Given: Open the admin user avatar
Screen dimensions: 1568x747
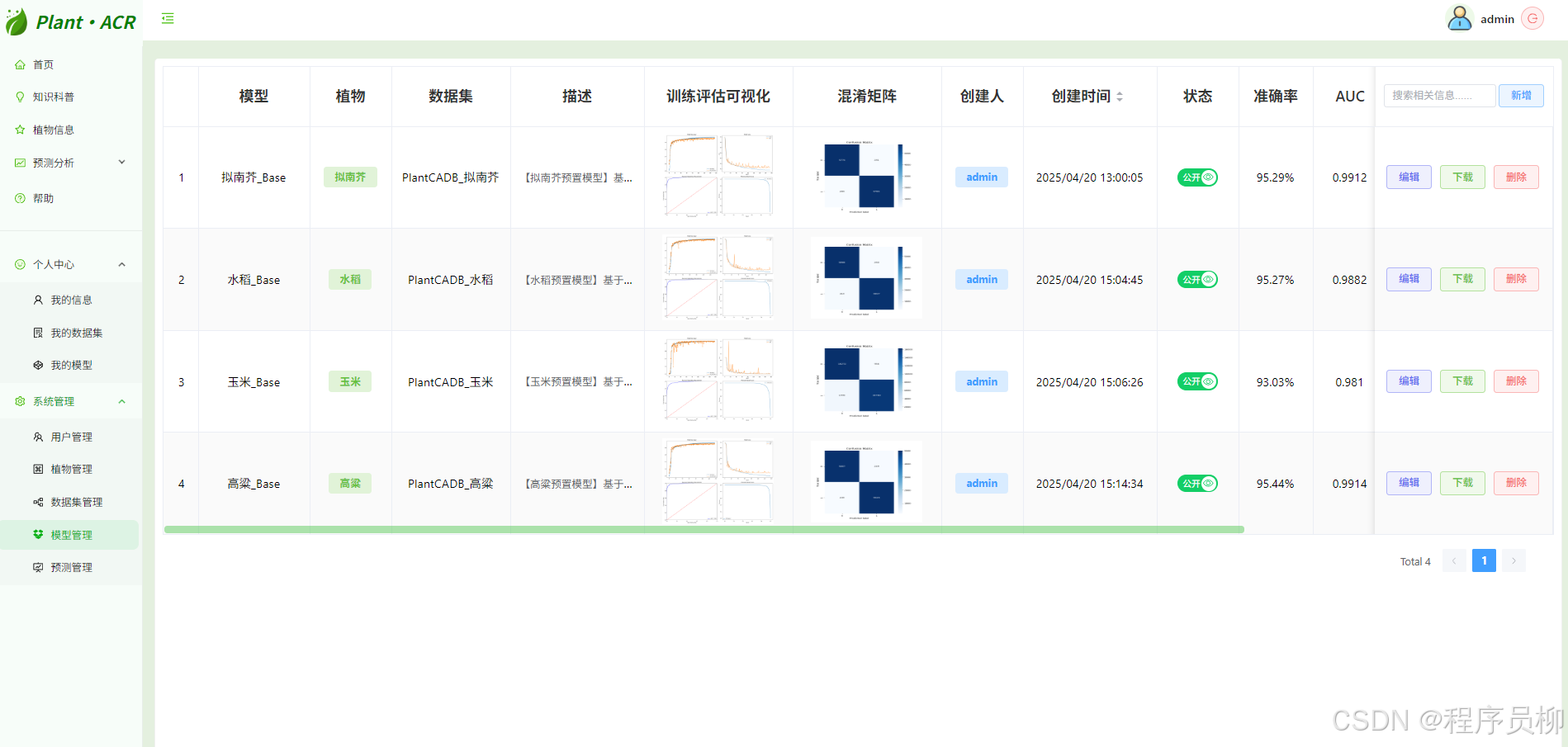Looking at the screenshot, I should (x=1460, y=18).
